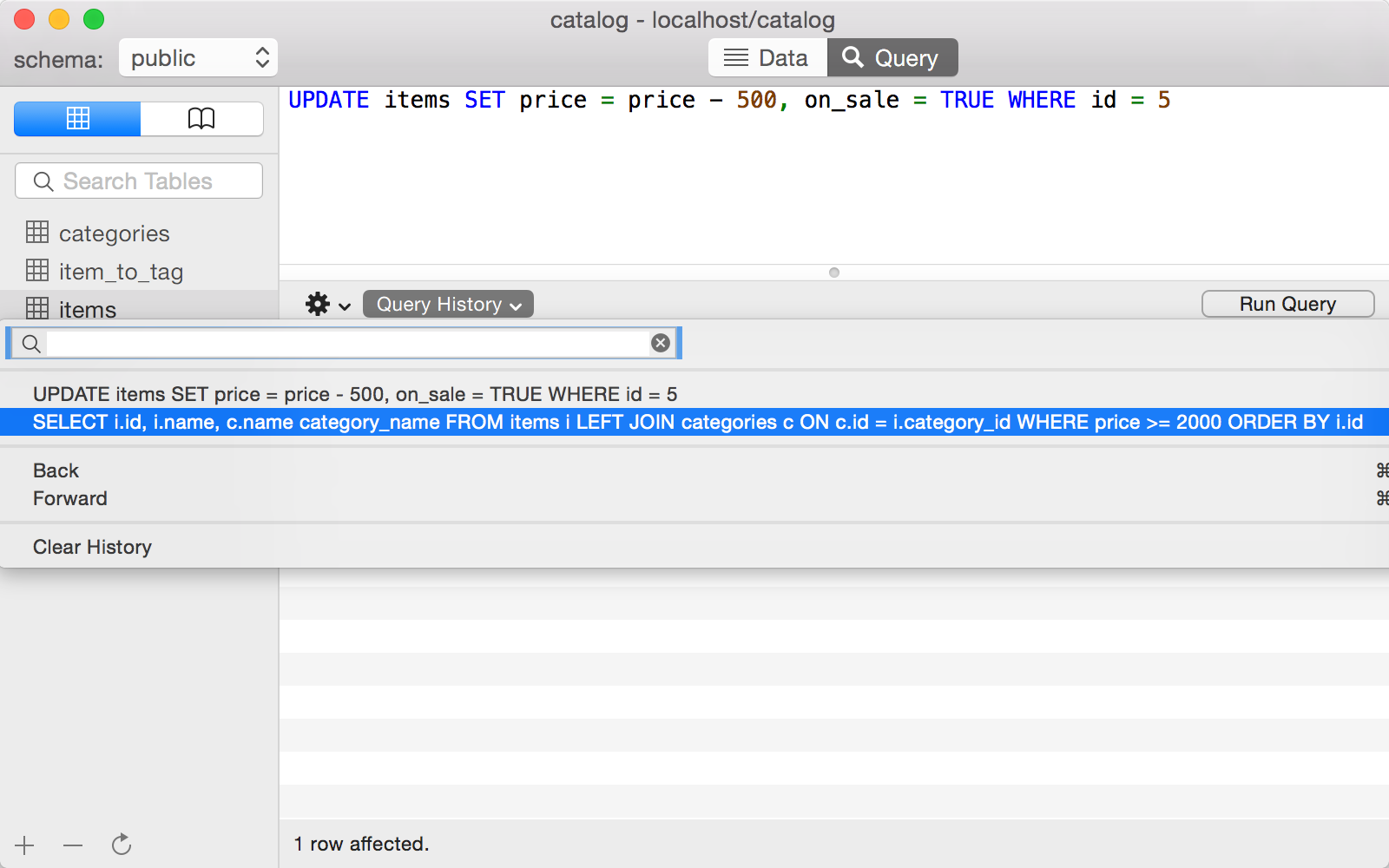Switch to the bookmarks book icon view
Screen dimensions: 1389x868
[x=201, y=119]
